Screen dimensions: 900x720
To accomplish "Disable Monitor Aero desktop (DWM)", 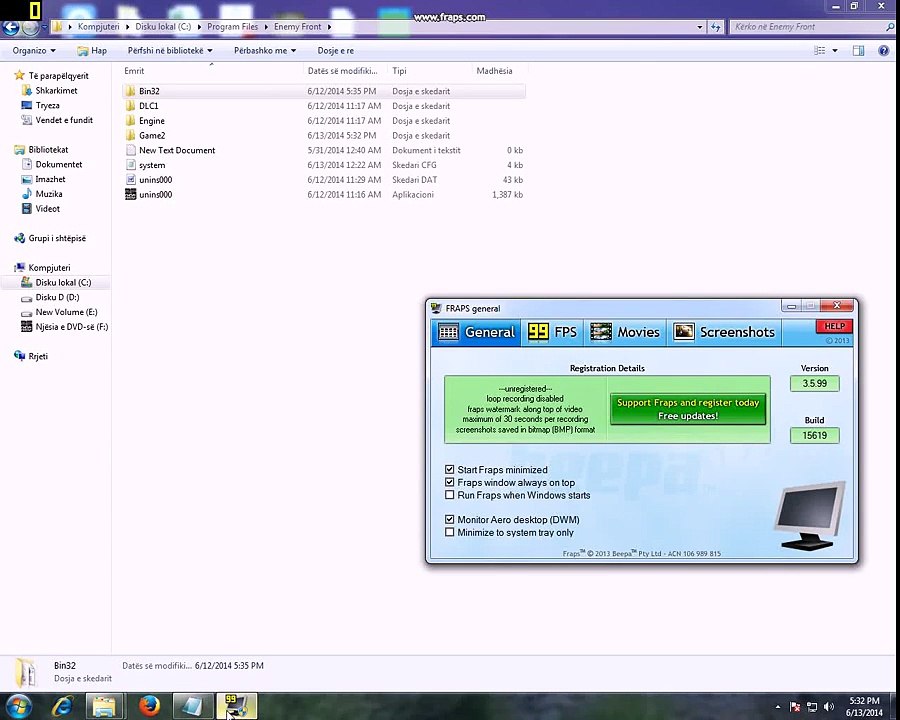I will 449,520.
